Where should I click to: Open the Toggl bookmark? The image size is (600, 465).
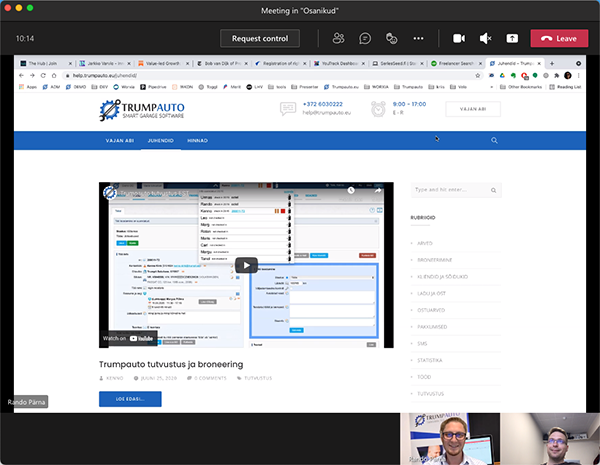[208, 87]
